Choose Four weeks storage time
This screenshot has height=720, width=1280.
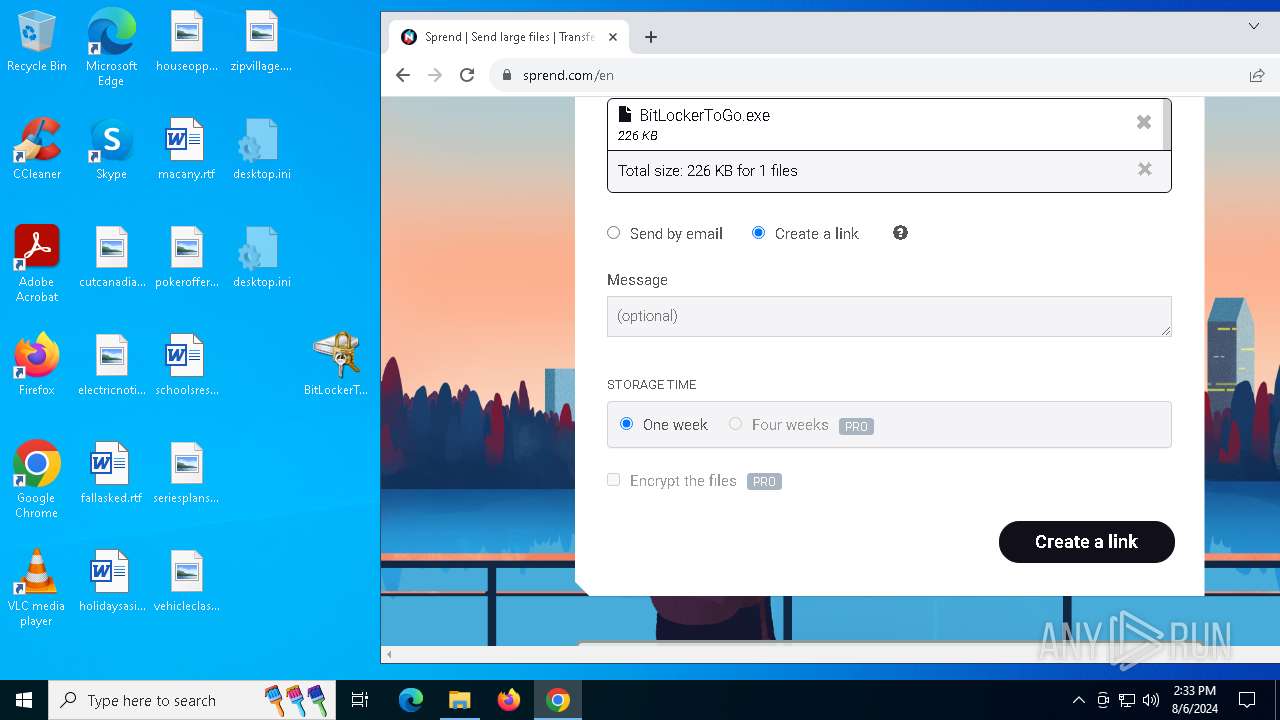[x=736, y=424]
